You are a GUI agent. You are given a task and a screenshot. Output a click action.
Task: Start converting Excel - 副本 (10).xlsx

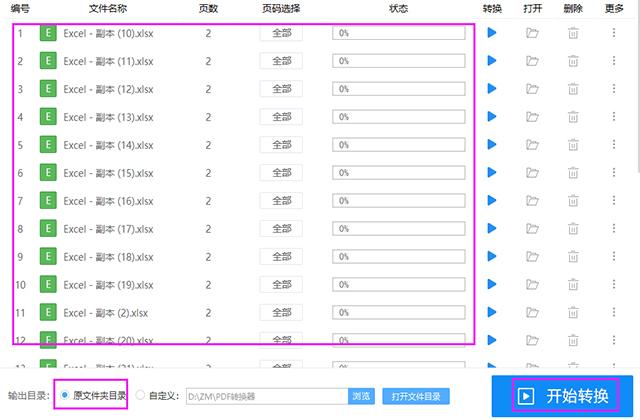click(x=491, y=33)
